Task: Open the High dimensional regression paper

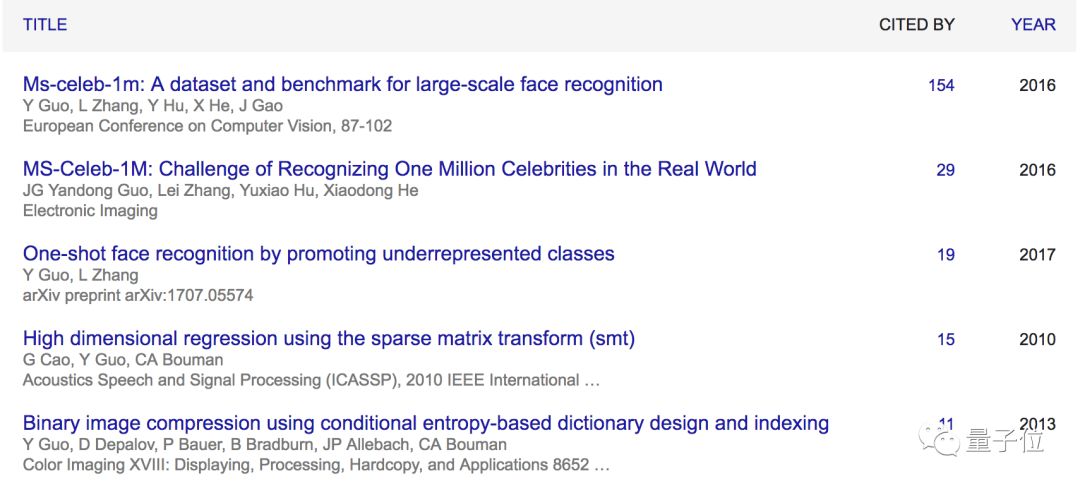Action: coord(328,339)
